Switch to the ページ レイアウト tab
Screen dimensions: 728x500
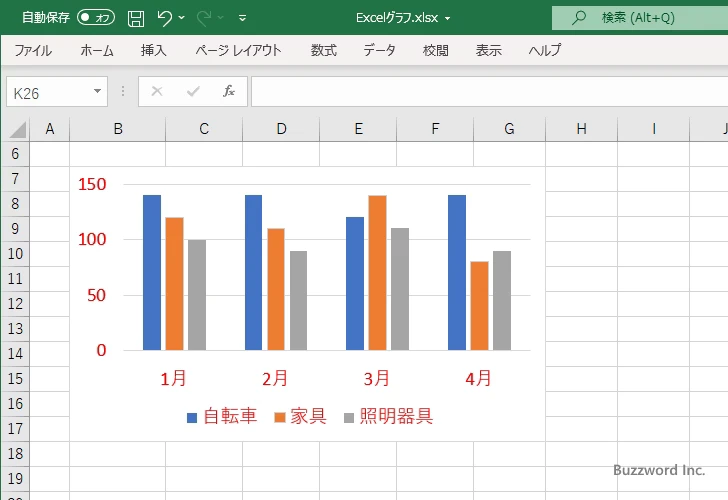click(238, 50)
